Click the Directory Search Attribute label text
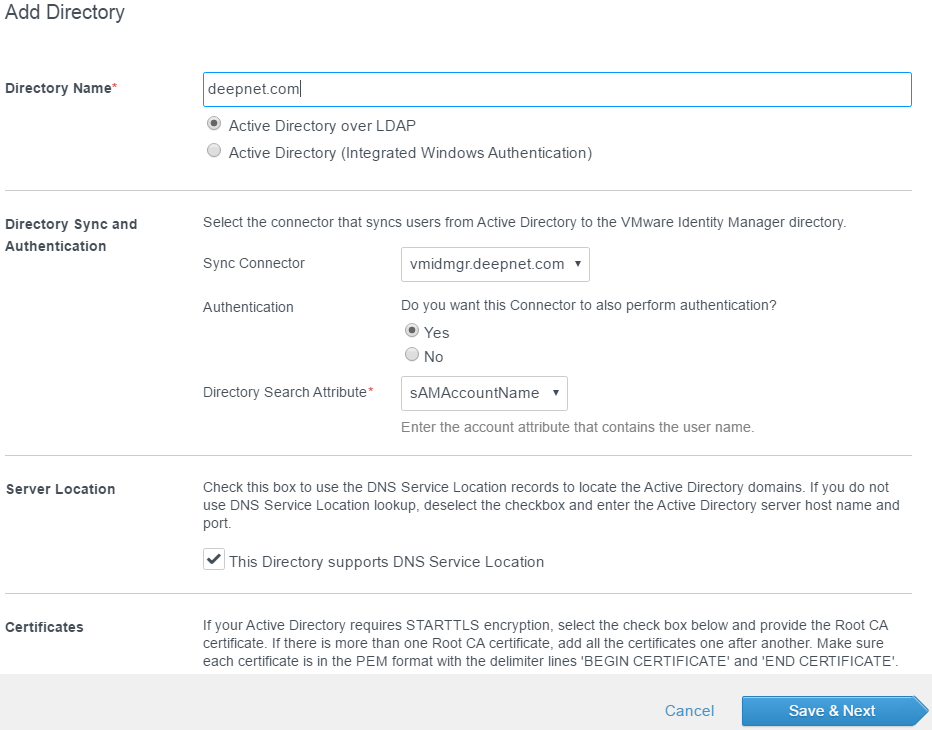The width and height of the screenshot is (932, 730). [287, 392]
